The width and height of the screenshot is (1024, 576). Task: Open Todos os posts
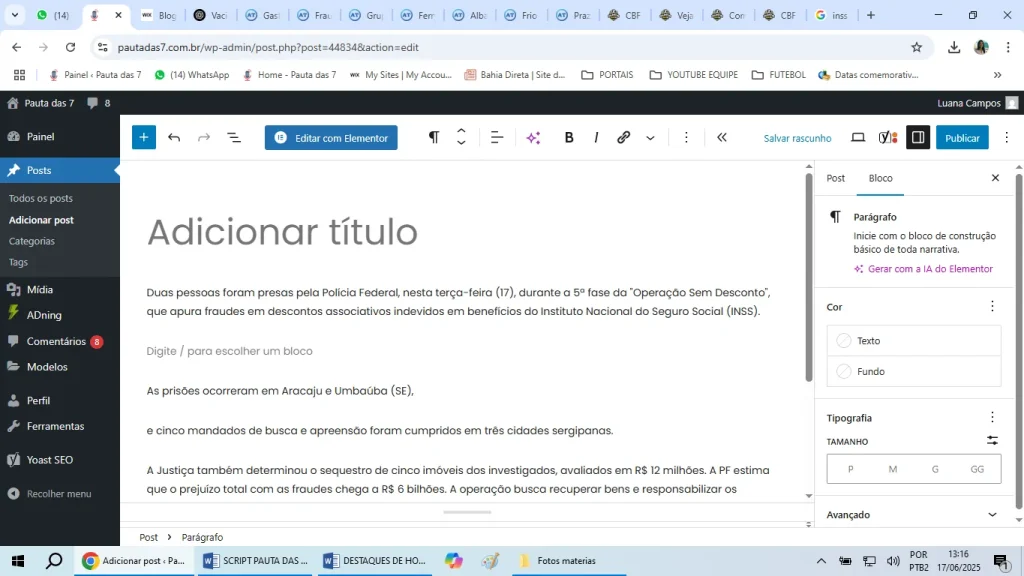tap(40, 199)
